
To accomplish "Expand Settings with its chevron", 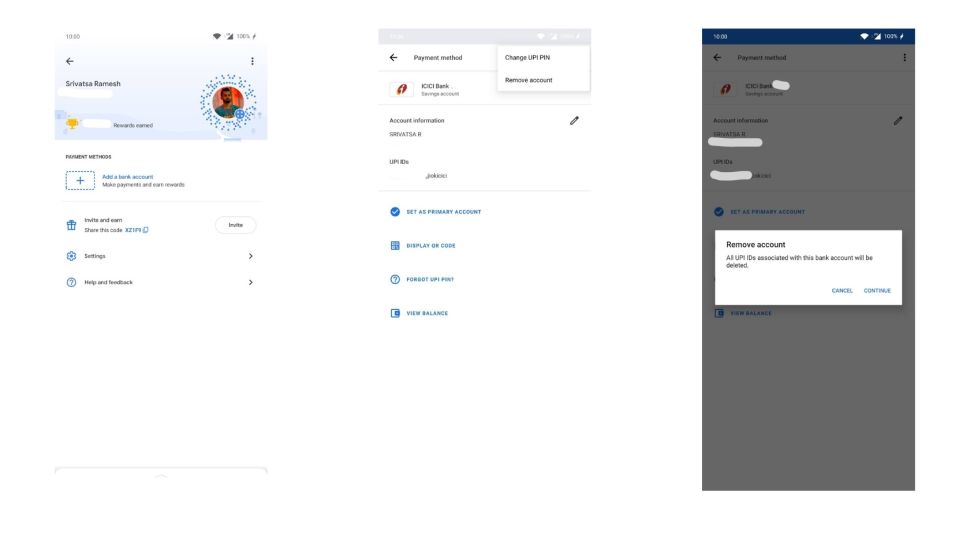I will [x=251, y=256].
